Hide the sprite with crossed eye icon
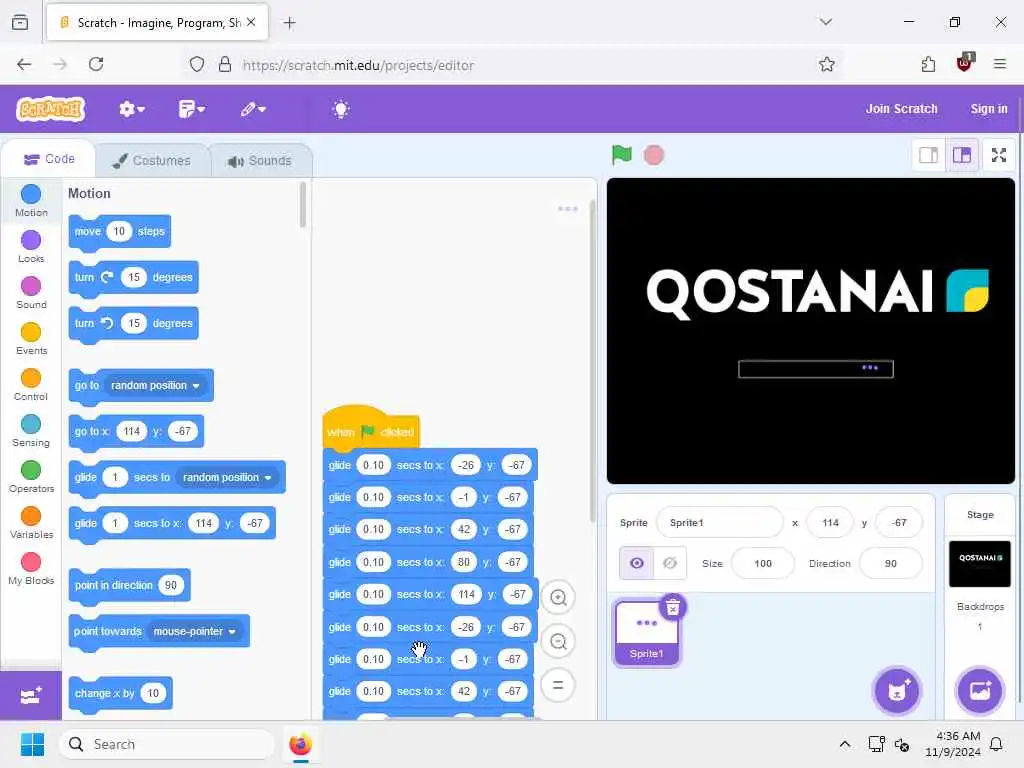This screenshot has width=1024, height=768. (x=669, y=563)
